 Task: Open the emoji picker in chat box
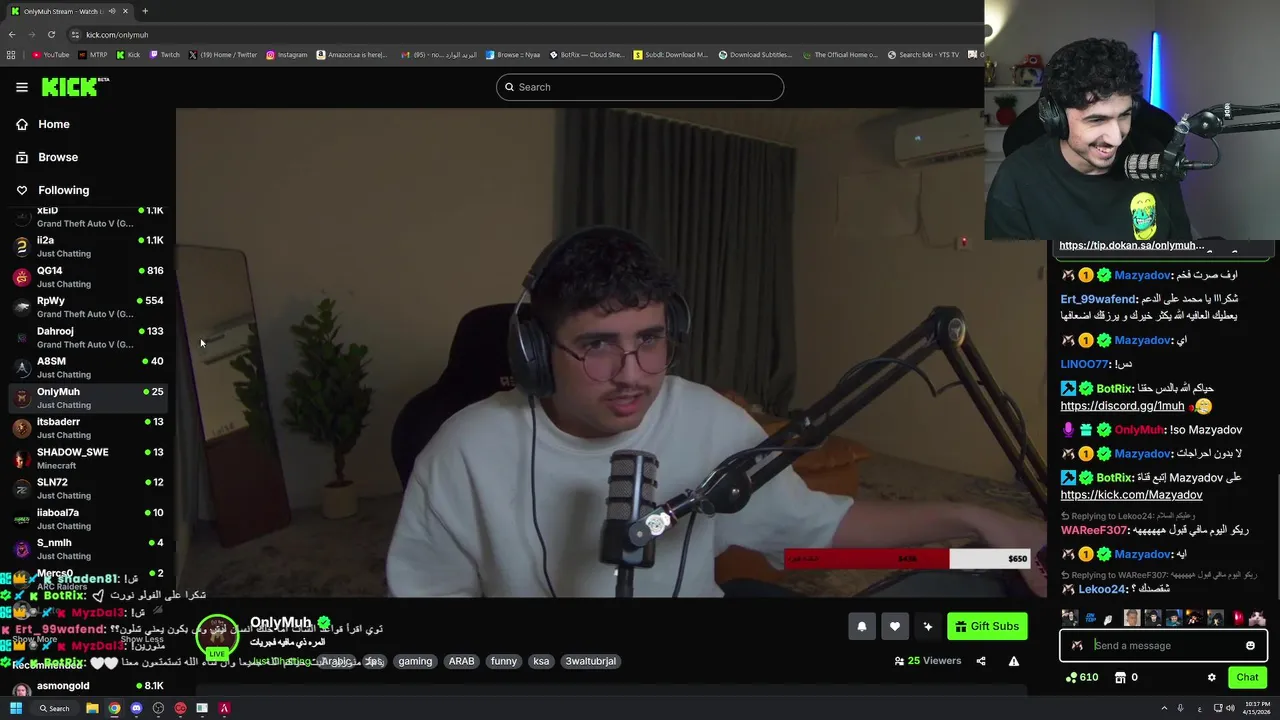(1250, 646)
